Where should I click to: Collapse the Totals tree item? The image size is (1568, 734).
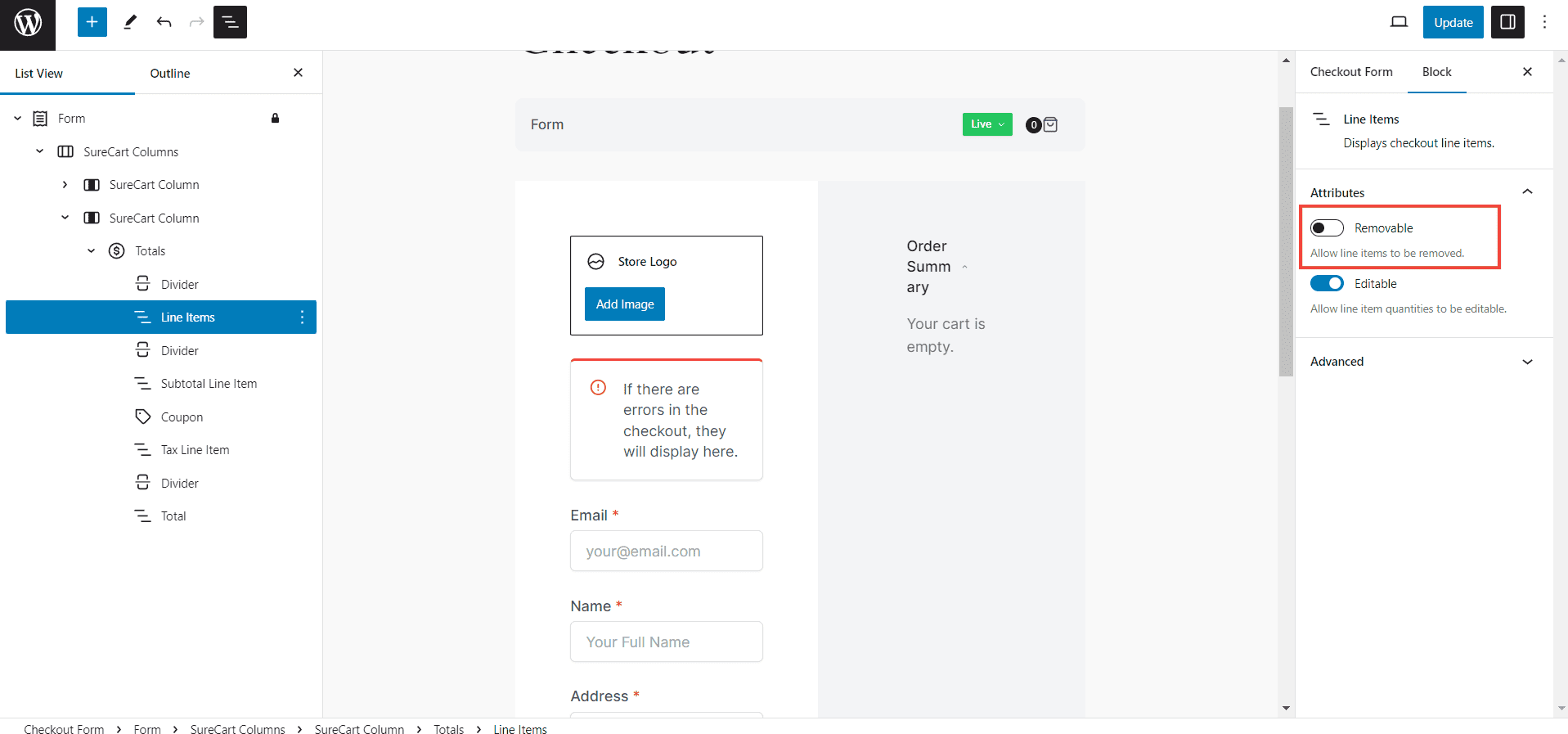tap(91, 251)
